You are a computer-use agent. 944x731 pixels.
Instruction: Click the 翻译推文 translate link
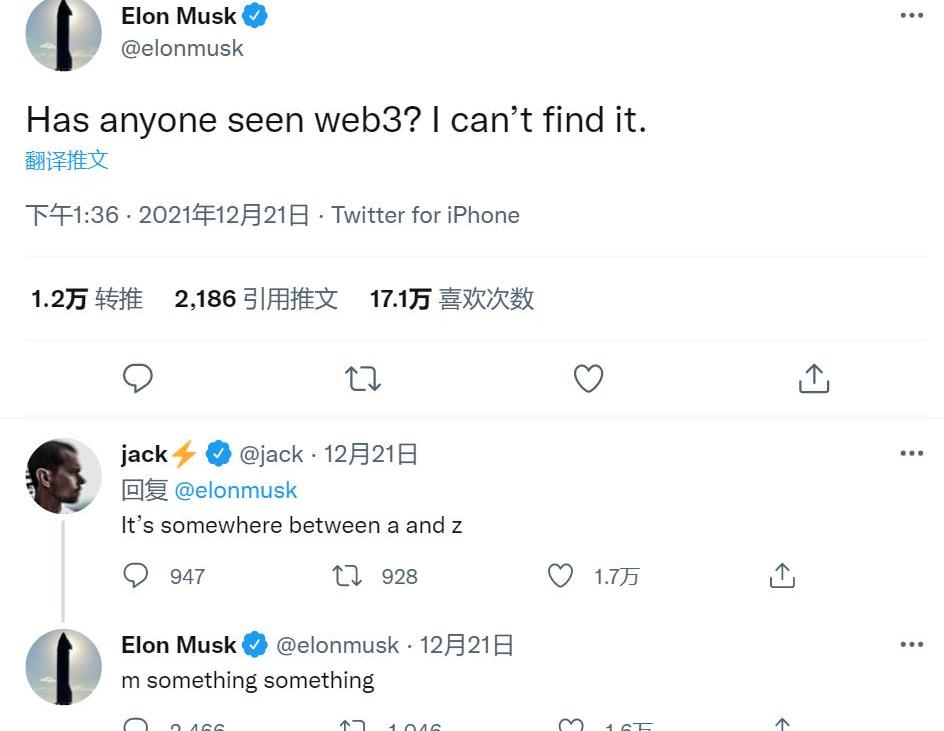66,160
